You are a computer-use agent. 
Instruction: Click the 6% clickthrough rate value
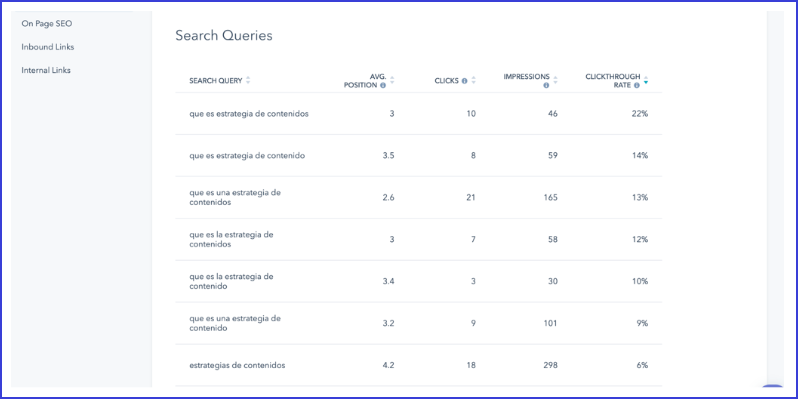pos(642,365)
